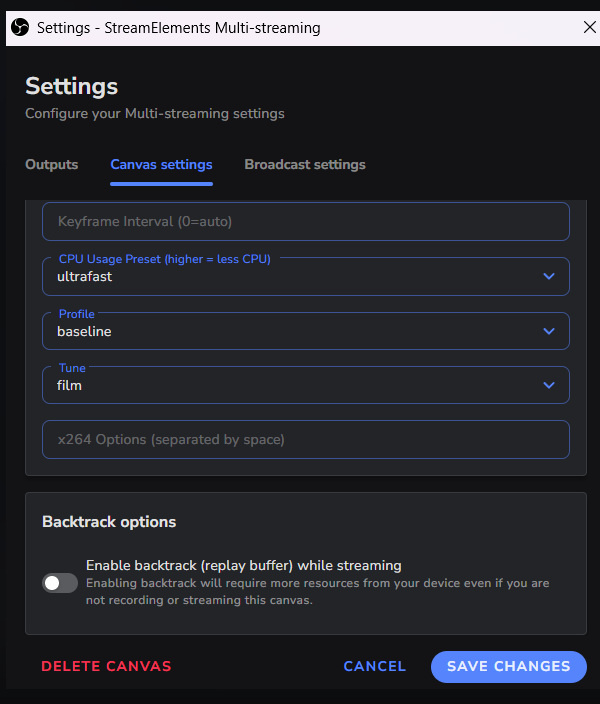Click the 'Backtrack options' section heading
The height and width of the screenshot is (704, 600).
(x=109, y=522)
